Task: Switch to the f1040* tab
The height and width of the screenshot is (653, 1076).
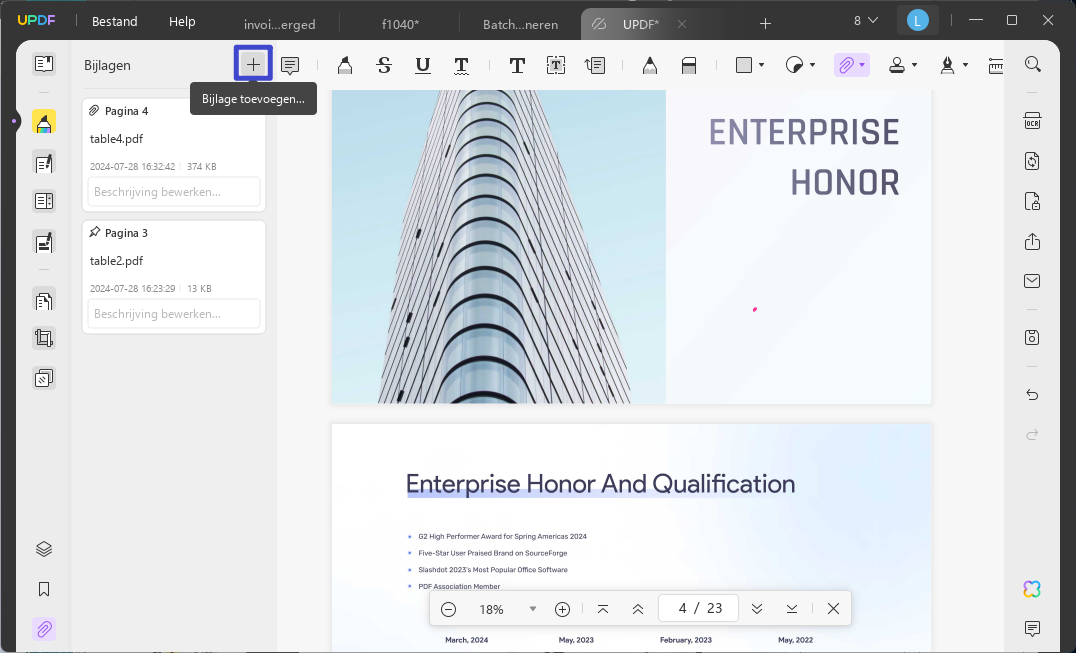Action: click(400, 24)
